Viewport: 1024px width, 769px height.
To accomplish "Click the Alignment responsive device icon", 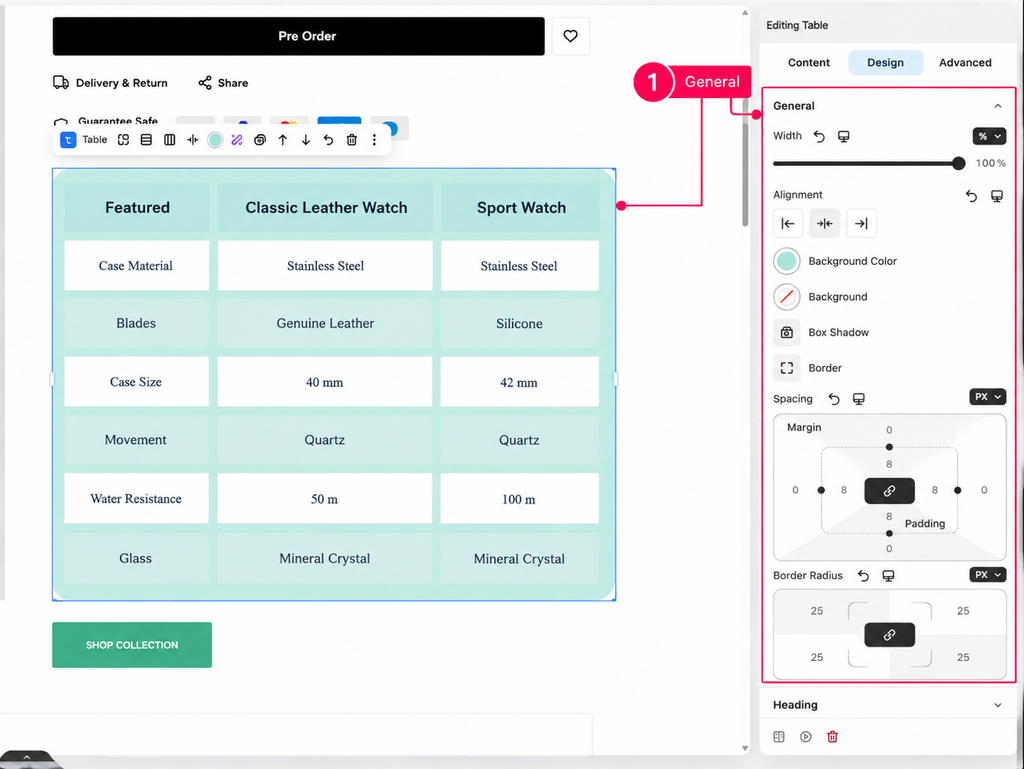I will (x=997, y=196).
